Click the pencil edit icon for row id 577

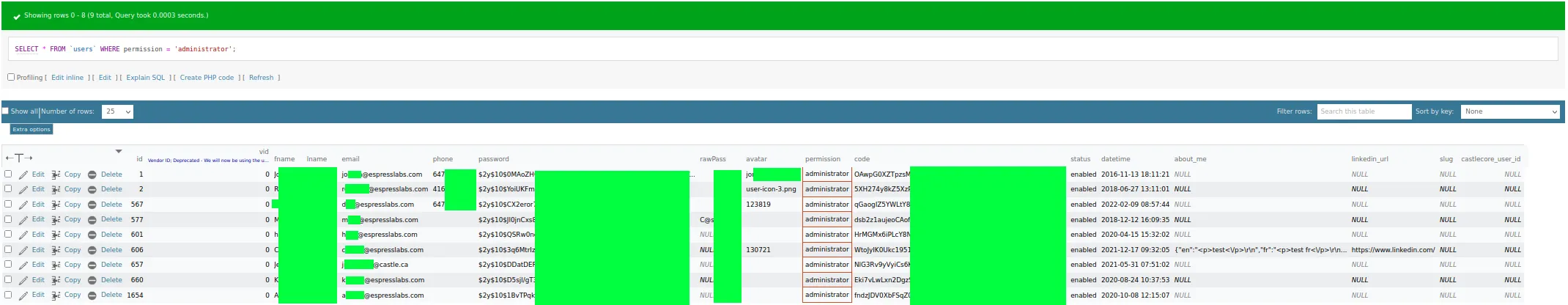[23, 219]
